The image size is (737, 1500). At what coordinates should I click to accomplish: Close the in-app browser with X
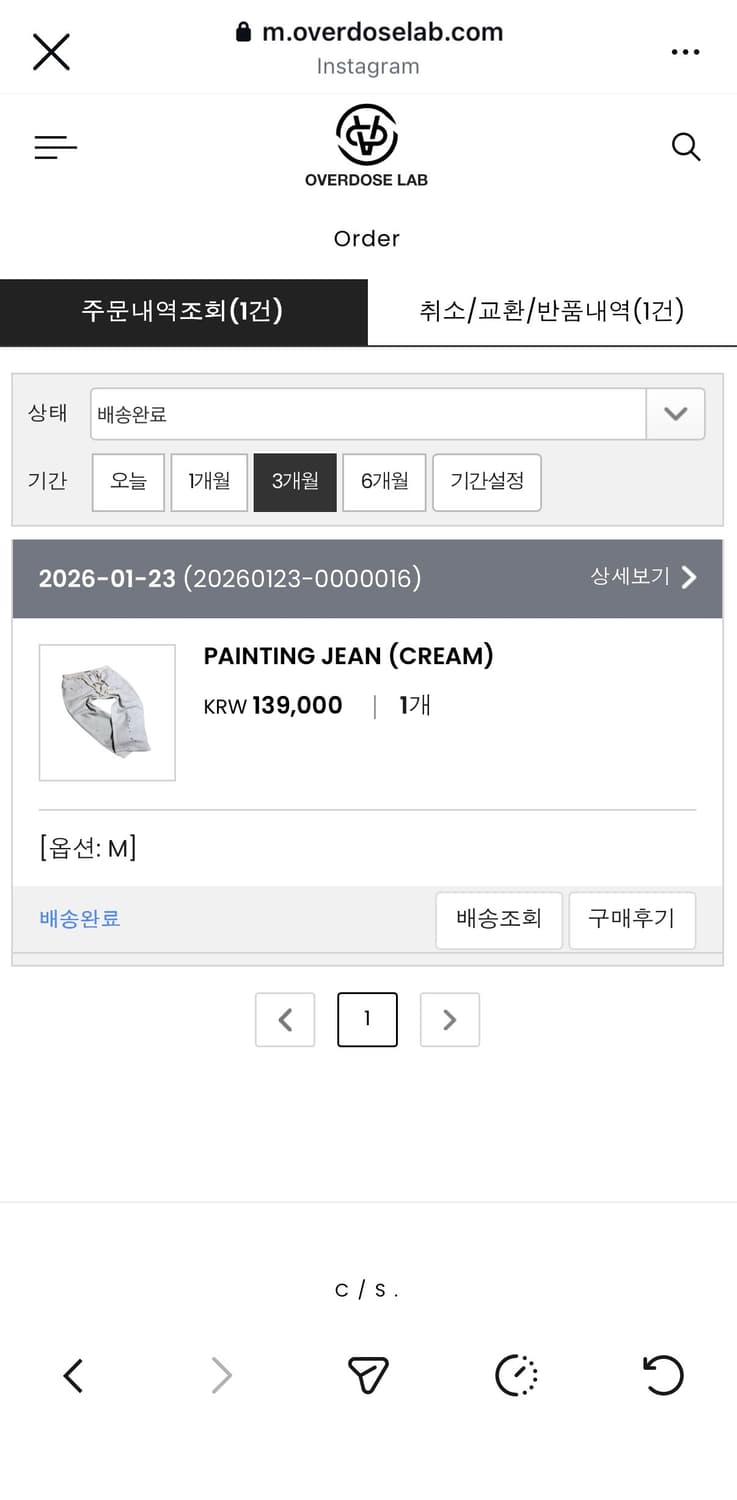[51, 51]
